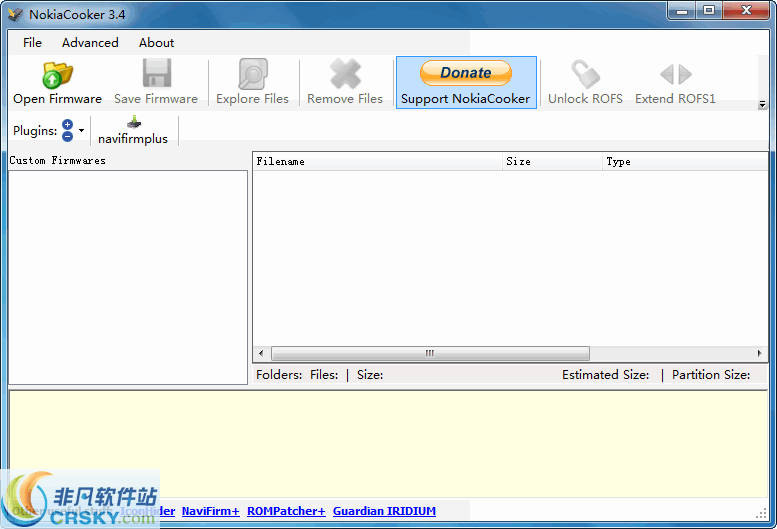Open the Guardian IRIDIUM link
Image resolution: width=777 pixels, height=529 pixels.
pos(385,511)
